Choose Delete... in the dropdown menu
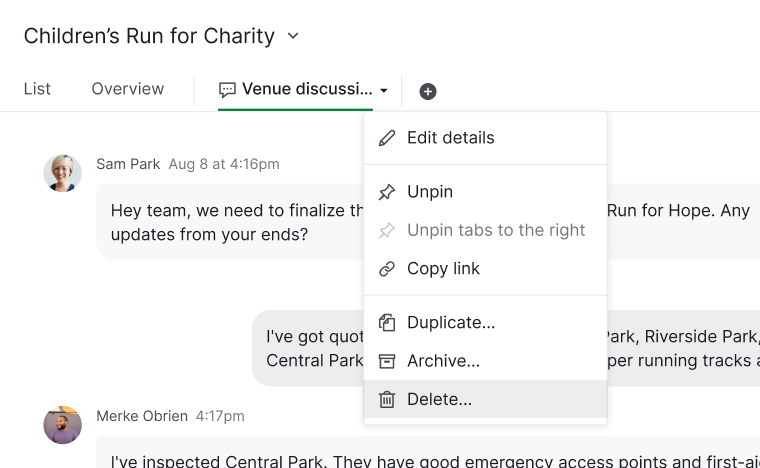This screenshot has width=760, height=468. 485,400
